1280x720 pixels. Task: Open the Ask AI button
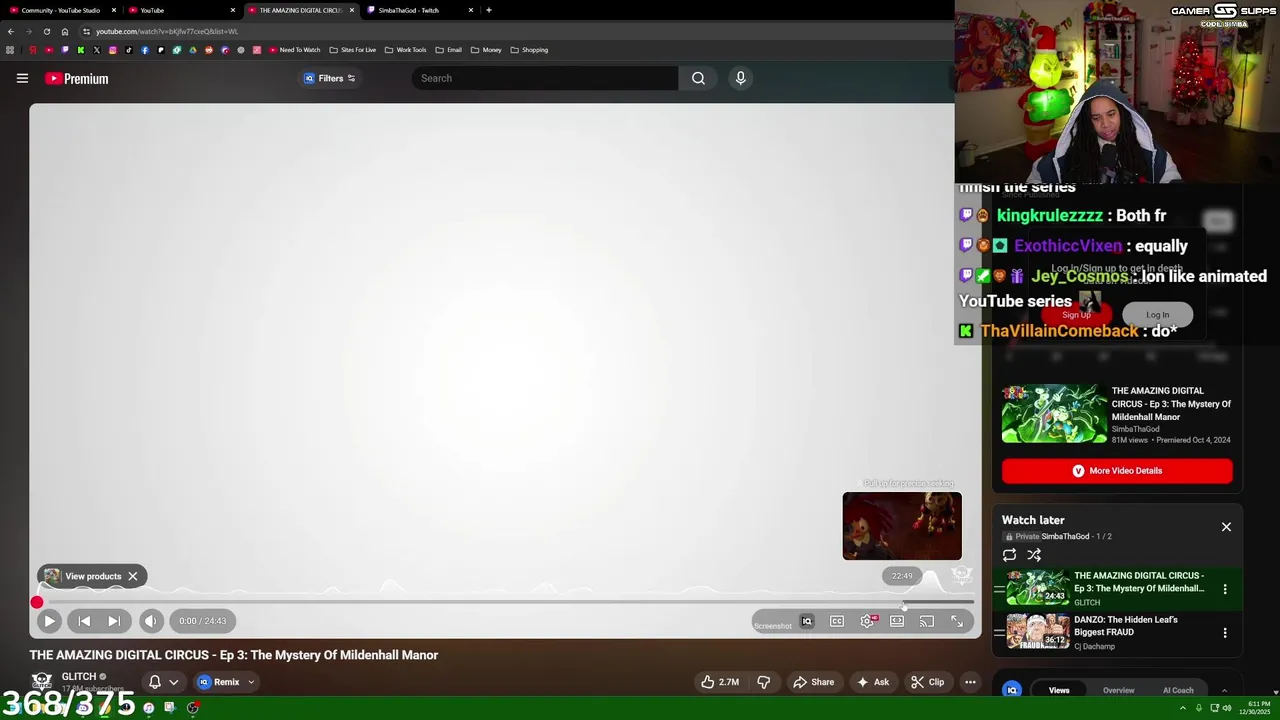[872, 682]
